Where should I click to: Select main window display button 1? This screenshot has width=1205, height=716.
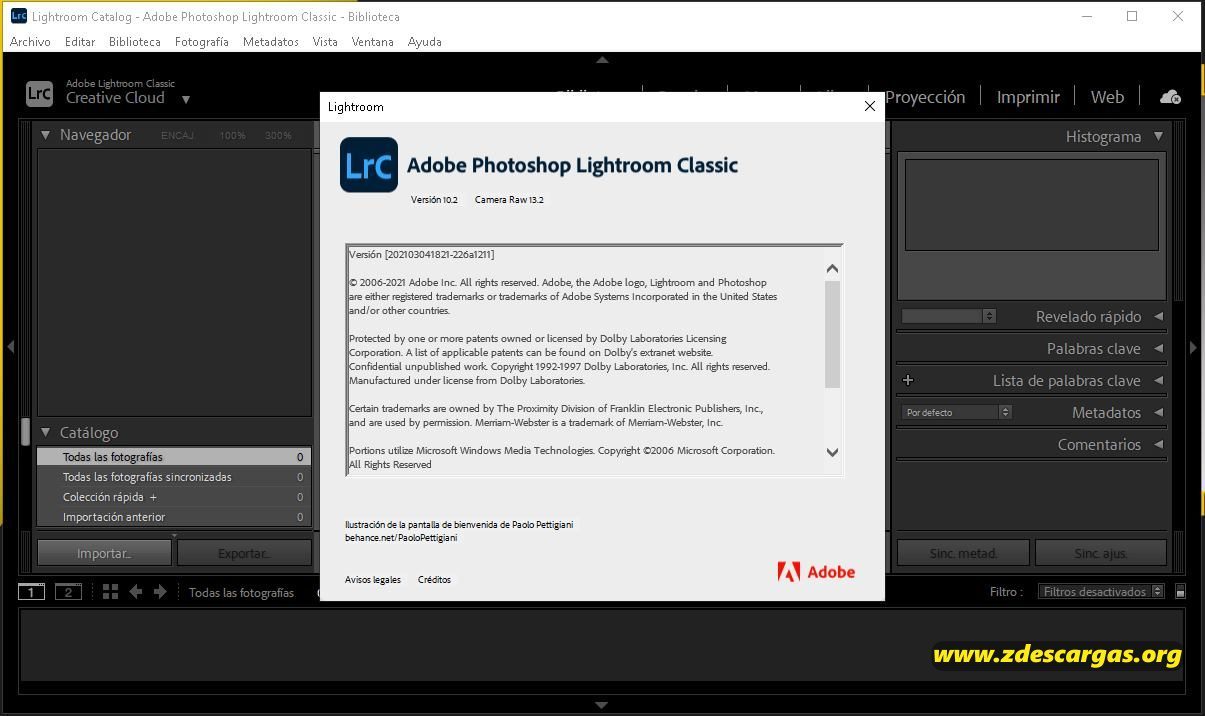point(31,592)
